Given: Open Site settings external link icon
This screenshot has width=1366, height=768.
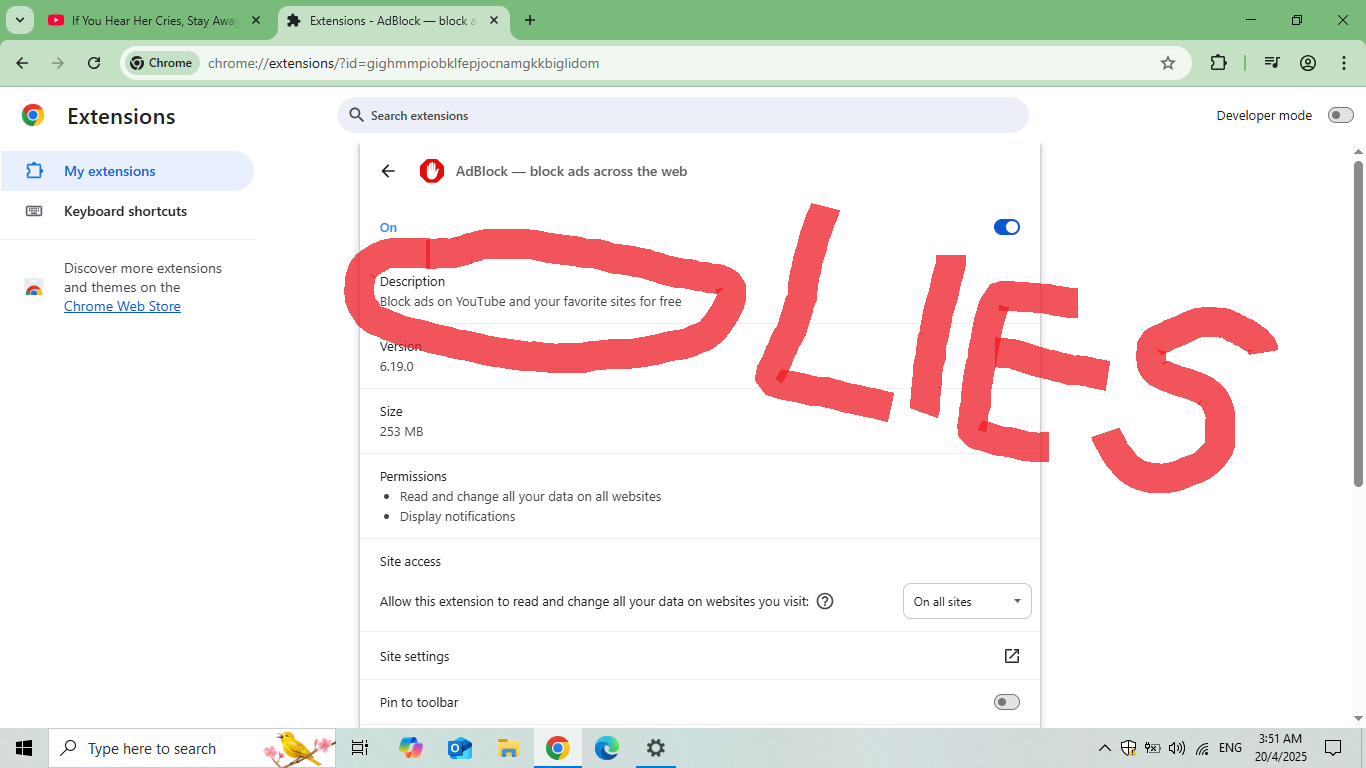Looking at the screenshot, I should [x=1012, y=656].
